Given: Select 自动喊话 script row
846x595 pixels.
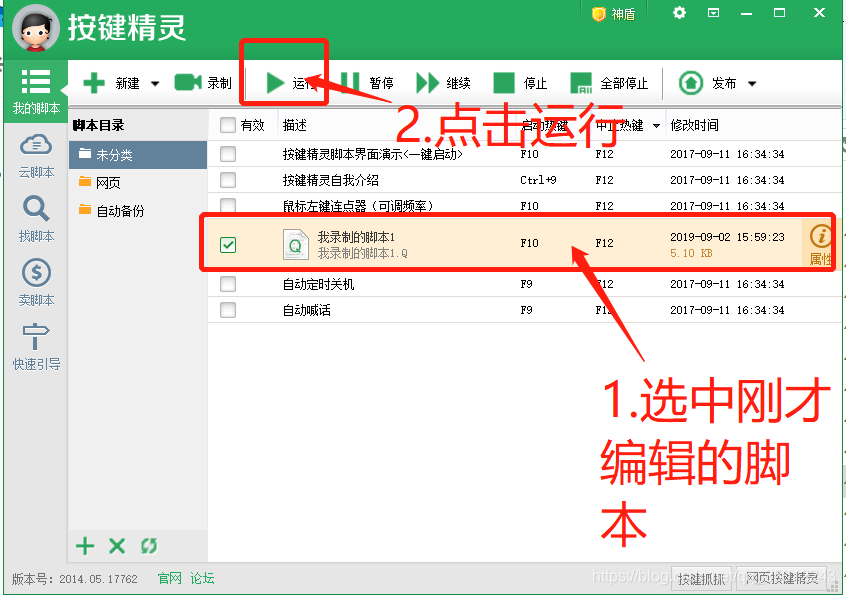Looking at the screenshot, I should (x=524, y=310).
